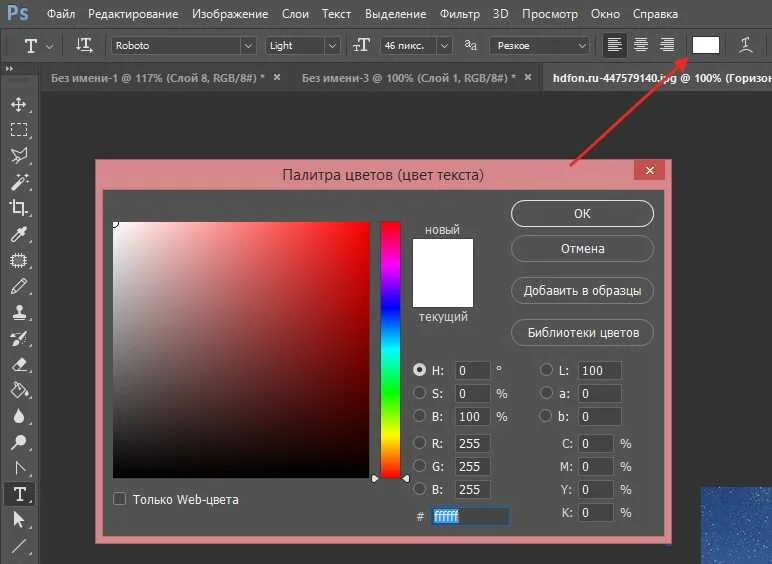
Task: Click the vertical hue slider strip
Action: point(390,350)
